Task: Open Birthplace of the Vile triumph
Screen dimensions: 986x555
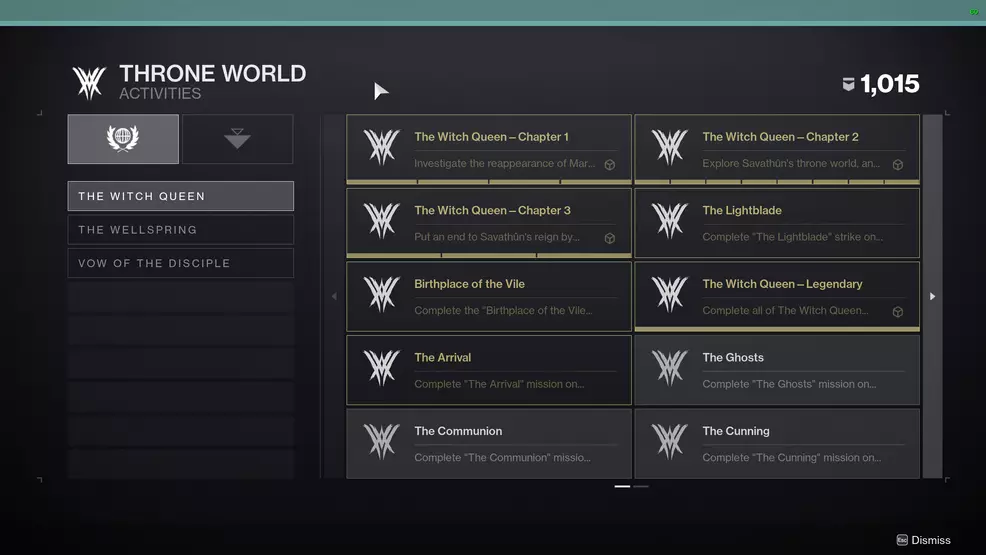Action: (x=489, y=296)
